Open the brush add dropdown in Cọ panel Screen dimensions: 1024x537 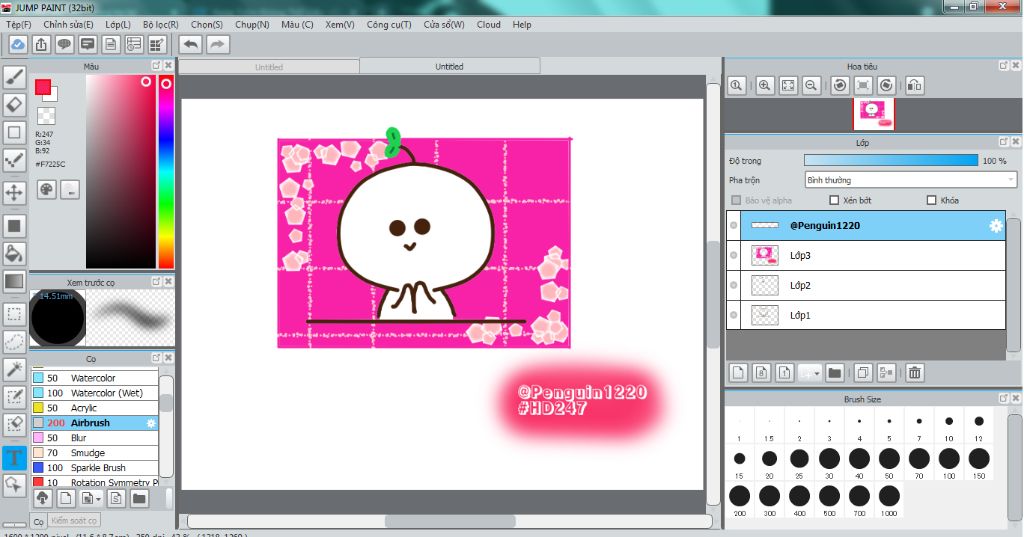coord(96,498)
